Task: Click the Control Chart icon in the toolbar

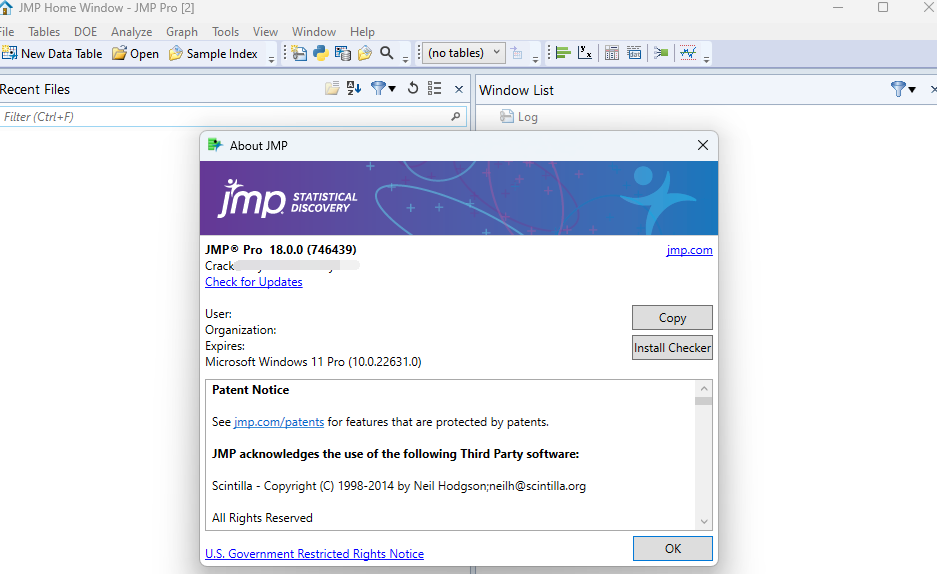Action: tap(688, 53)
